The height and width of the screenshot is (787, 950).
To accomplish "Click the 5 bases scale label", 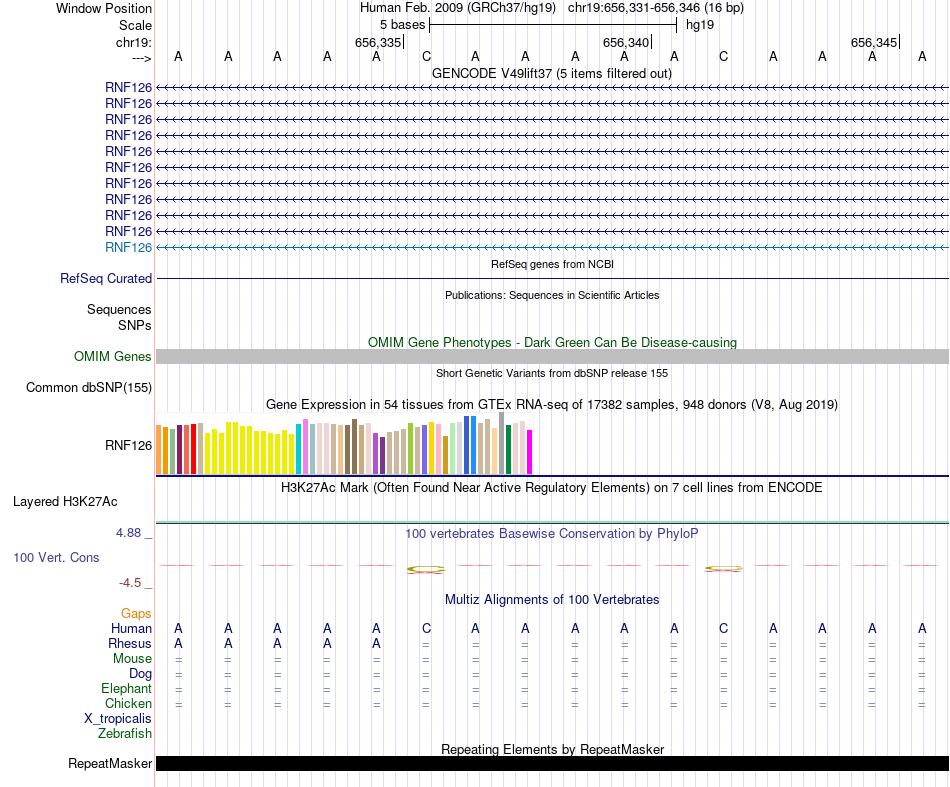I will (402, 25).
